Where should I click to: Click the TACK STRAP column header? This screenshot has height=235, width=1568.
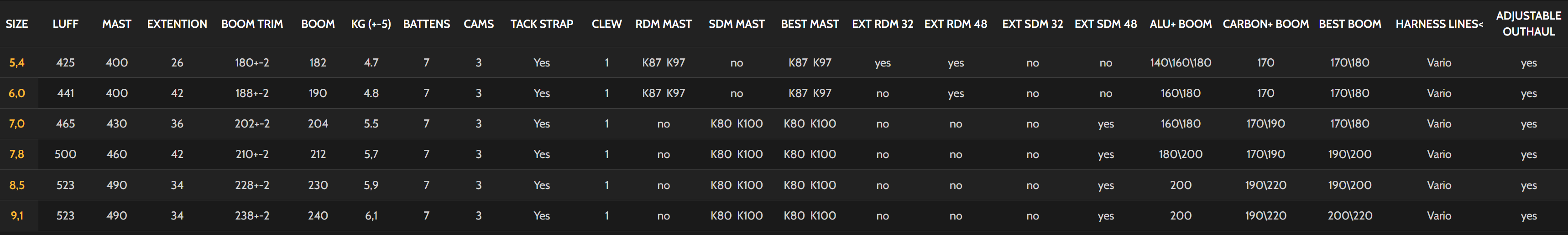pos(541,24)
